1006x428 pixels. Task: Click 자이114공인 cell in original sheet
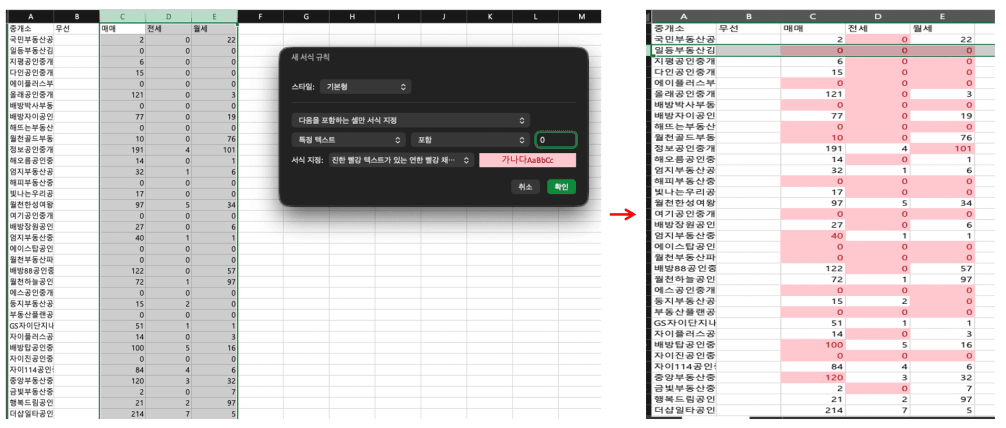(x=30, y=370)
